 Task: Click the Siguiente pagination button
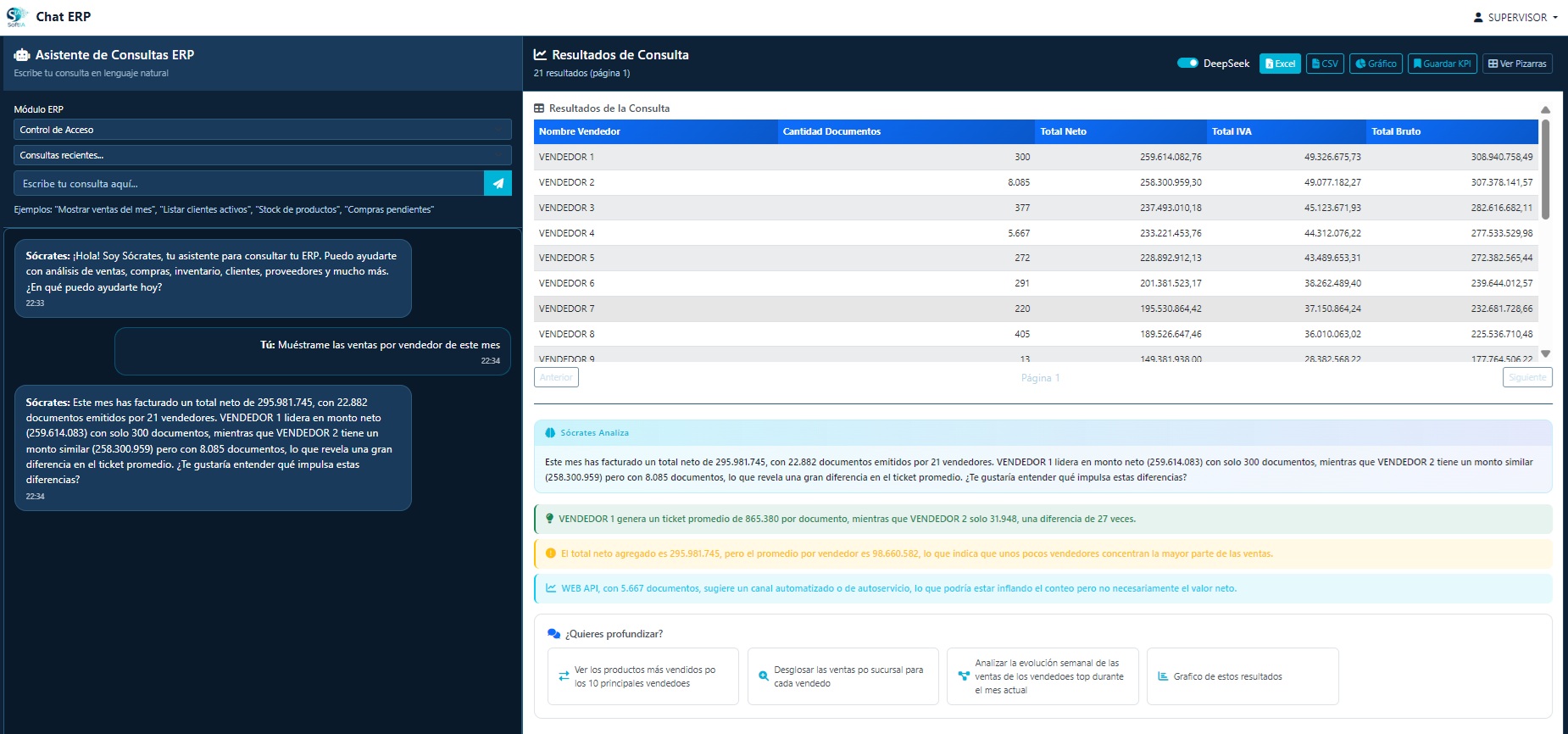[1527, 377]
